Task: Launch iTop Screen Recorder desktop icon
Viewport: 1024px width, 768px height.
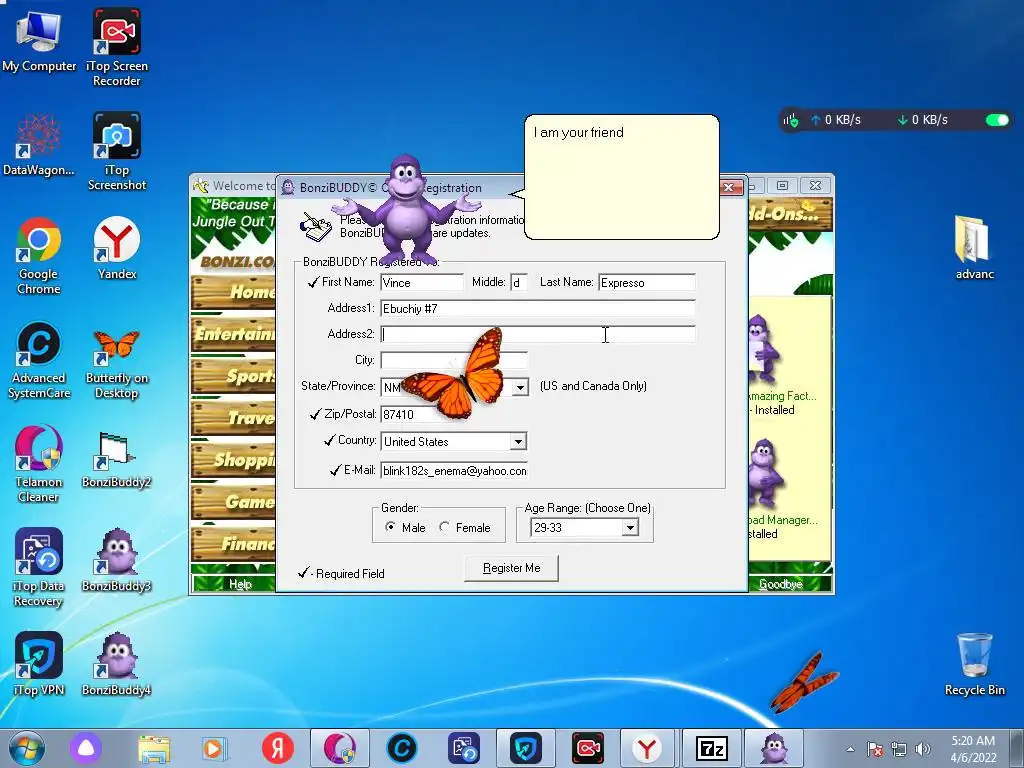Action: (116, 47)
